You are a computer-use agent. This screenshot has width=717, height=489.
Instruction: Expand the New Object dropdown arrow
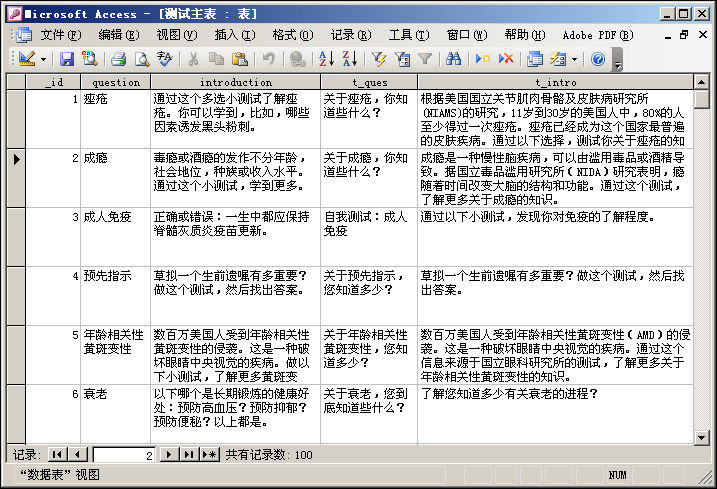click(574, 59)
